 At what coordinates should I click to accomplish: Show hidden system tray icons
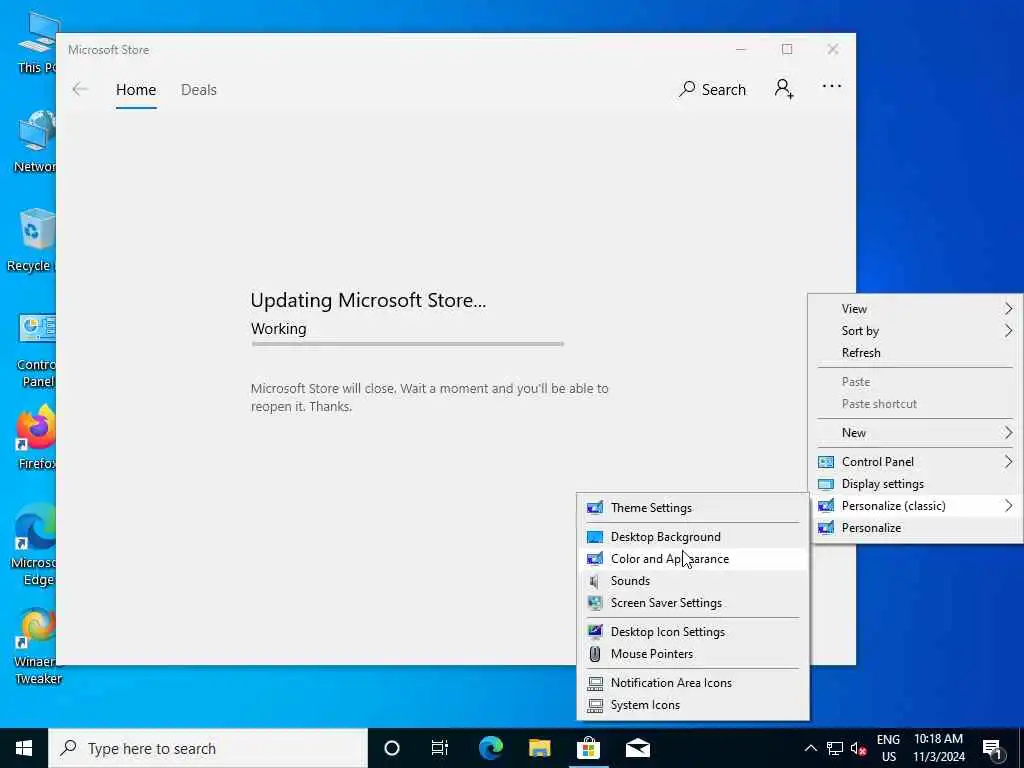coord(810,748)
